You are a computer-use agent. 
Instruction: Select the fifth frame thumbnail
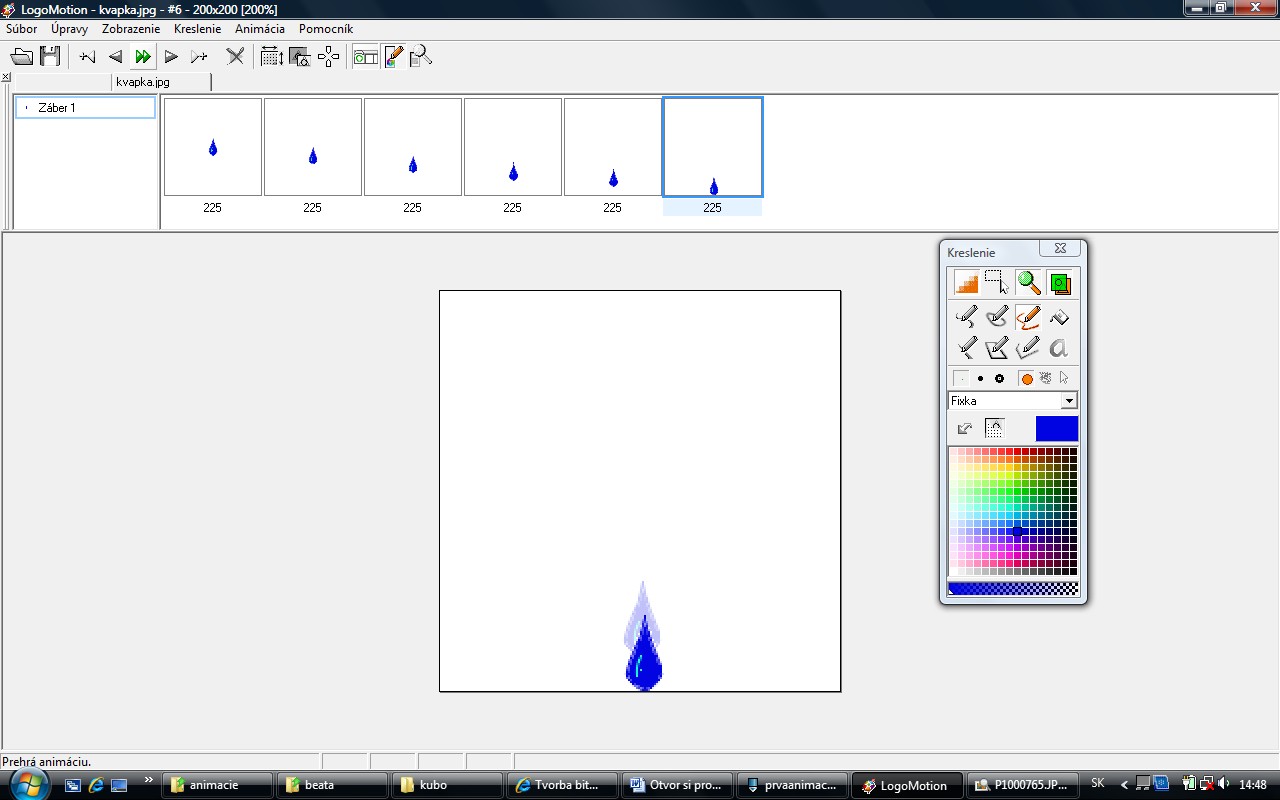[x=613, y=147]
